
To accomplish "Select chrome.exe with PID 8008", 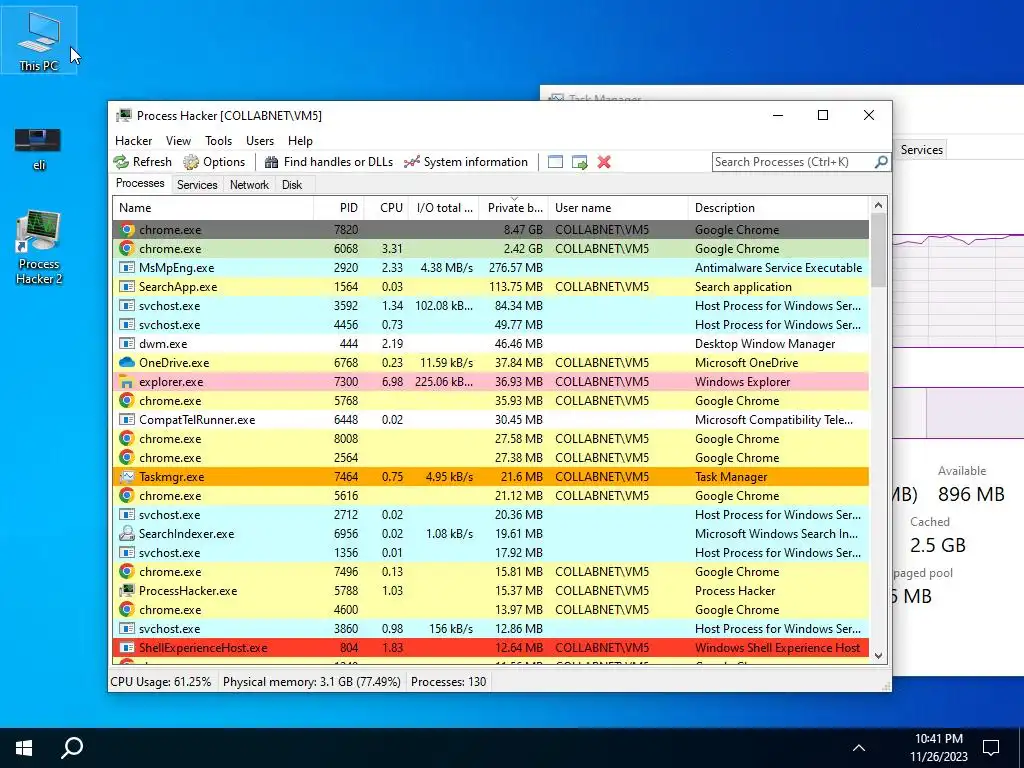I will pos(491,439).
